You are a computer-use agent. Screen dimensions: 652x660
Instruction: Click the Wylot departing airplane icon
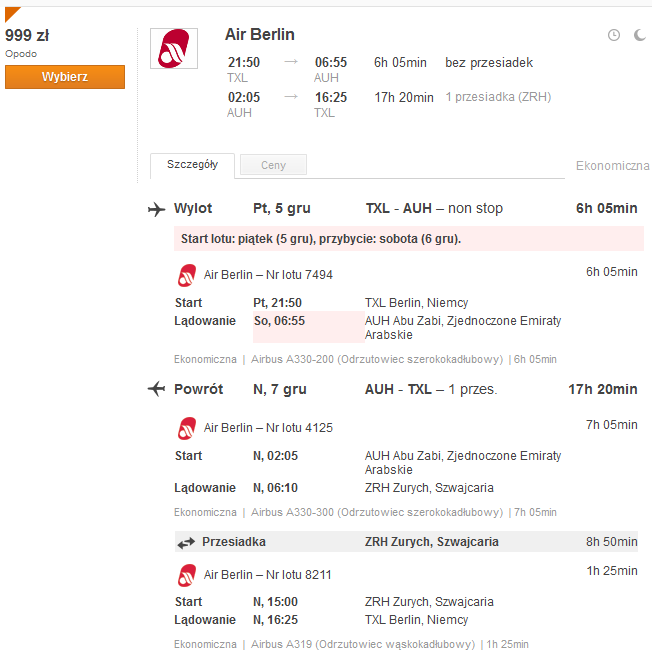click(x=157, y=209)
